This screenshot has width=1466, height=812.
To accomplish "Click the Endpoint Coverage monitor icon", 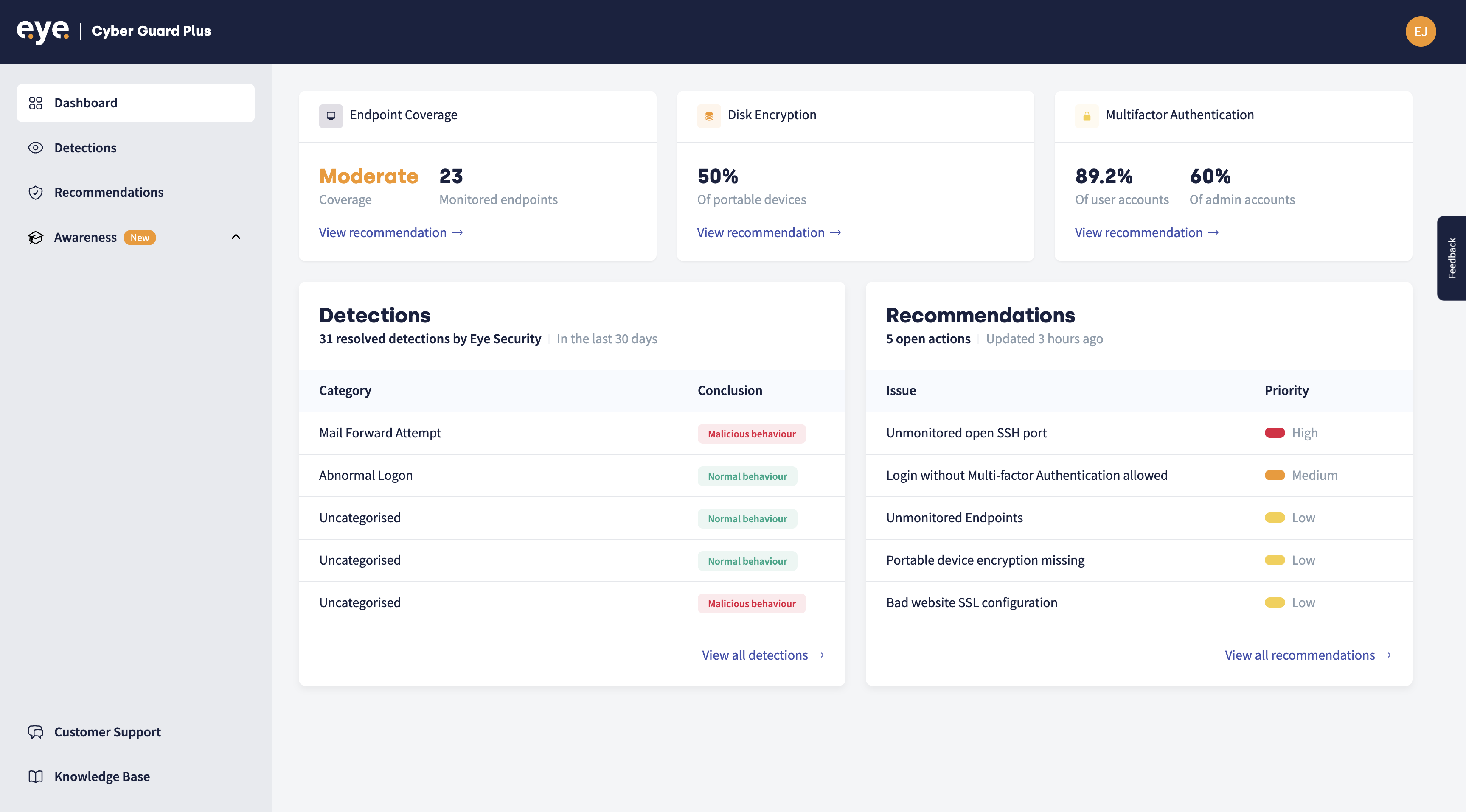I will (x=331, y=115).
